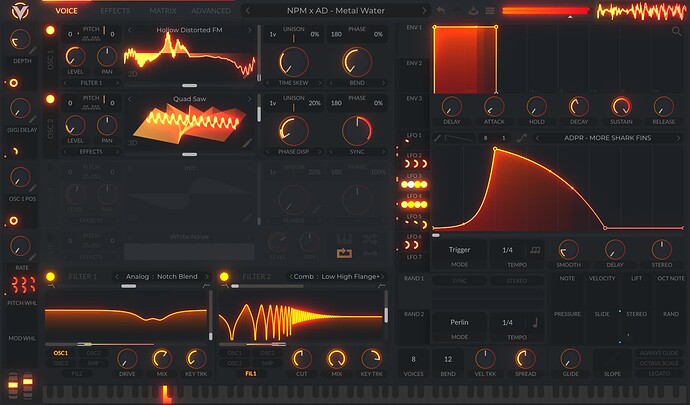This screenshot has width=690, height=405.
Task: Click the OSC 1 POS macro modulation ring indicator
Action: [14, 221]
